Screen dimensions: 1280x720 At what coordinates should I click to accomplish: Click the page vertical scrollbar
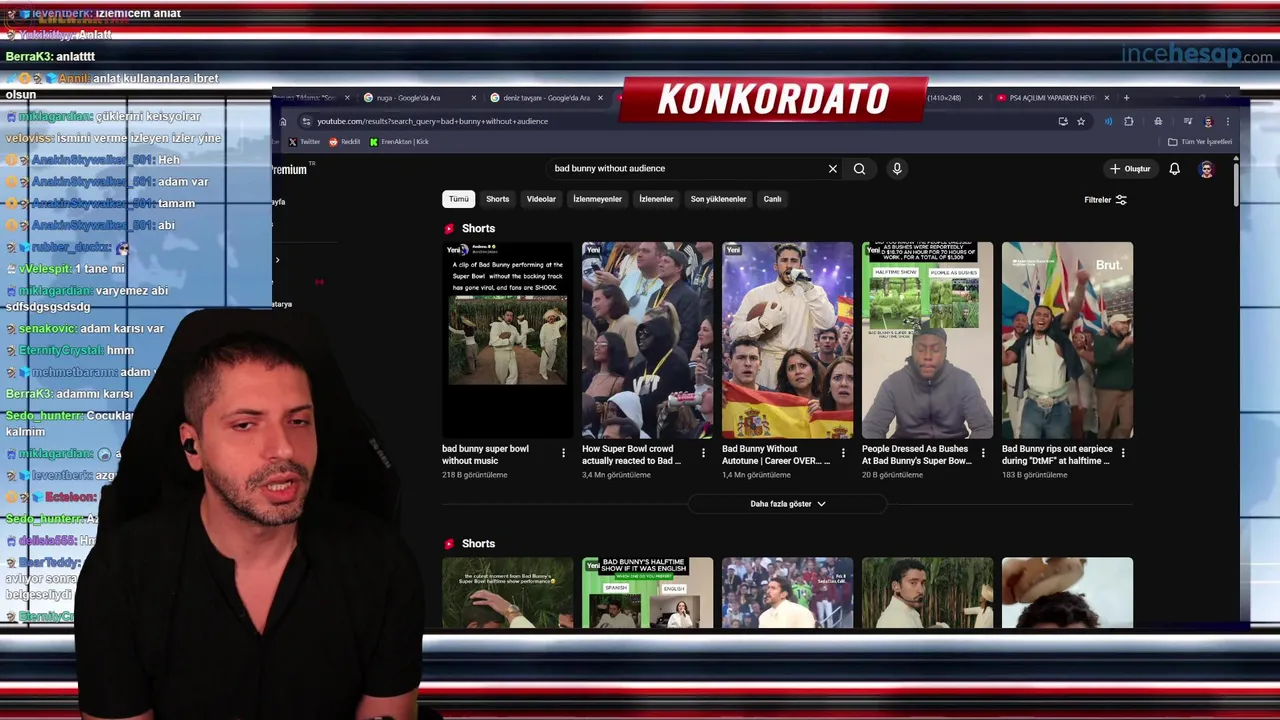[1236, 184]
